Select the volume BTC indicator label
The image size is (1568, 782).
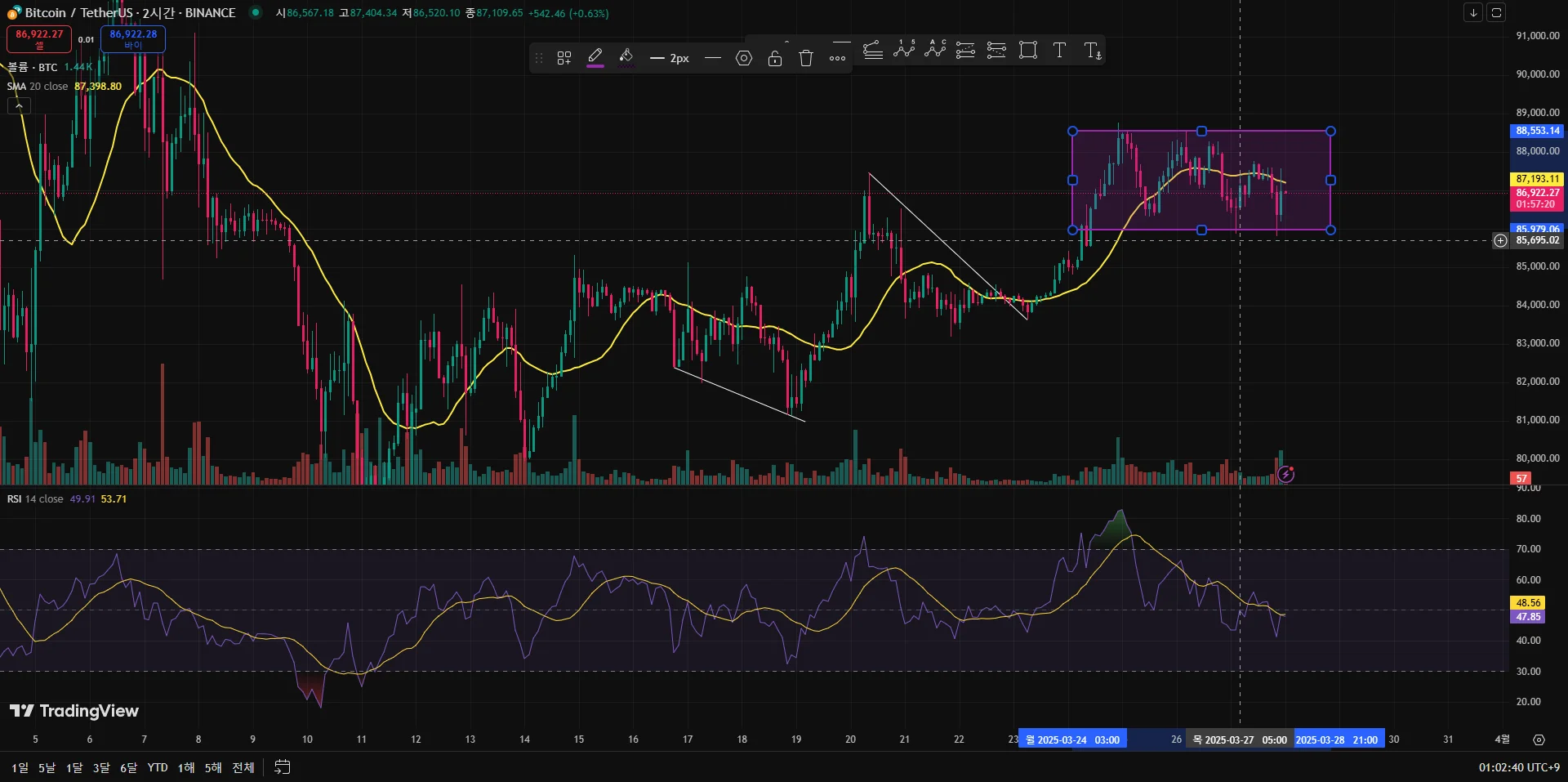(x=33, y=67)
